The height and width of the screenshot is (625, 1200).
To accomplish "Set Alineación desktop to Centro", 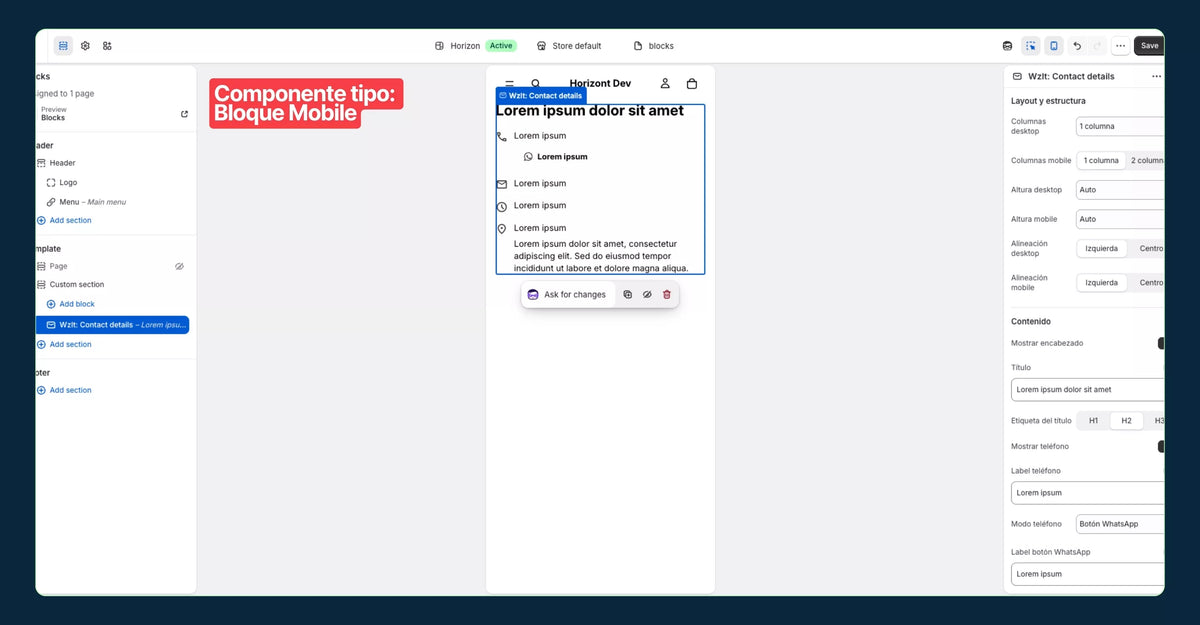I will (x=1149, y=248).
